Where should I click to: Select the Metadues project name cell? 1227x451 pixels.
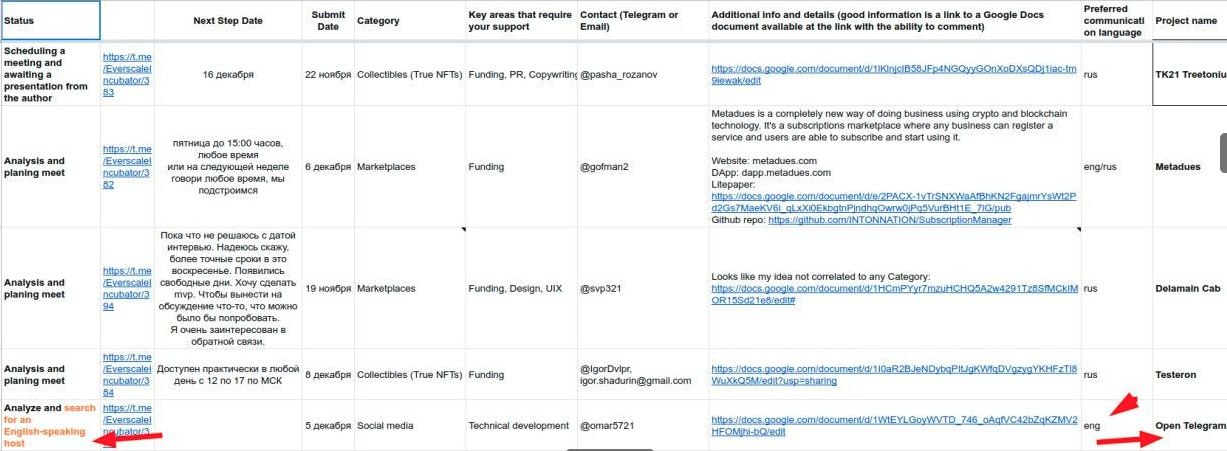click(x=1189, y=167)
